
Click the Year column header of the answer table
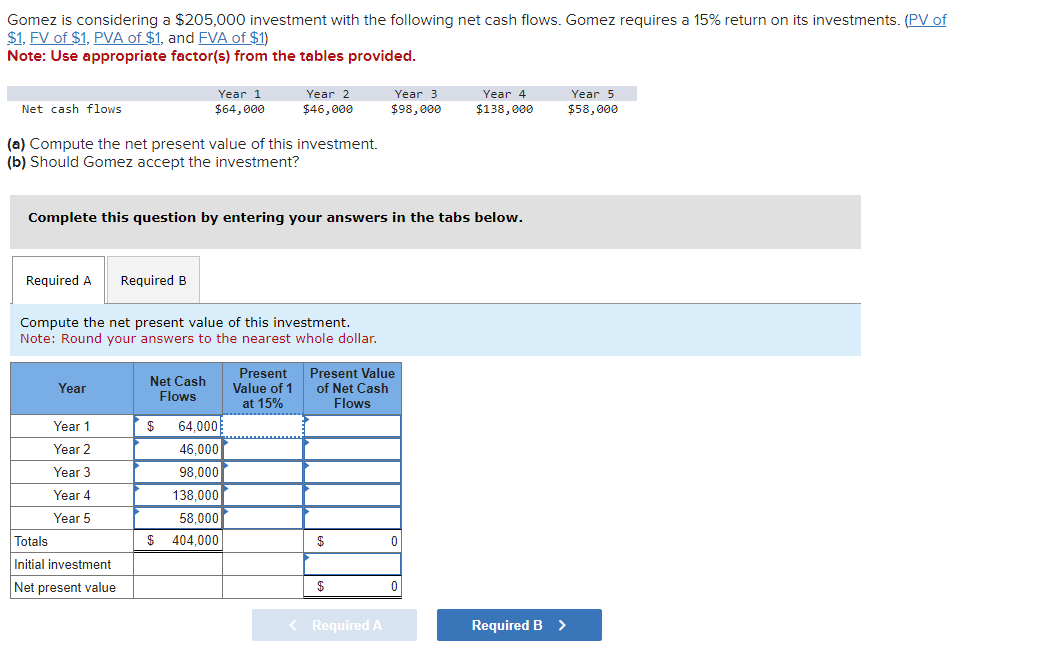[72, 389]
